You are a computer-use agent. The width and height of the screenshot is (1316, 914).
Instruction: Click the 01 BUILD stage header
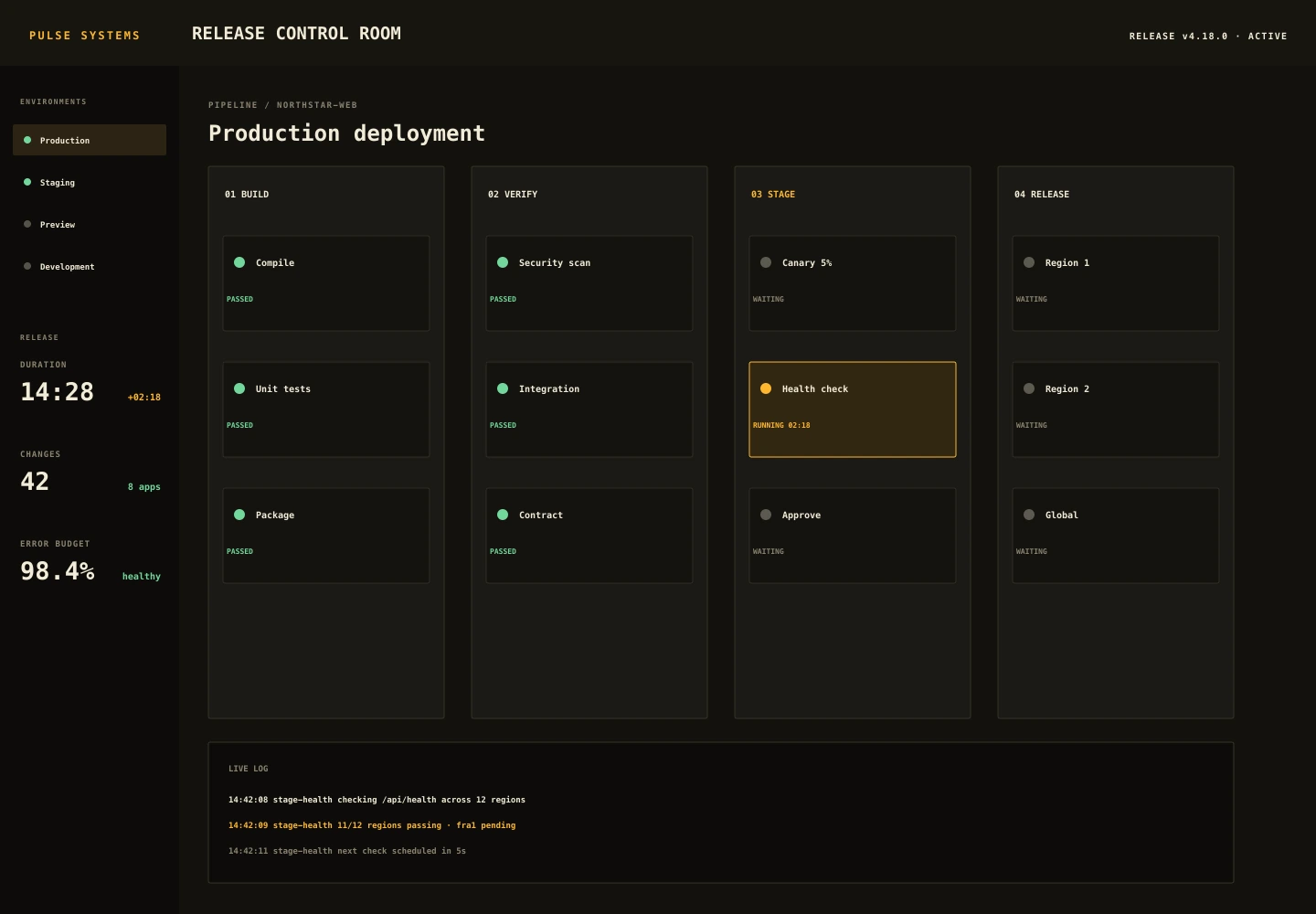tap(247, 194)
